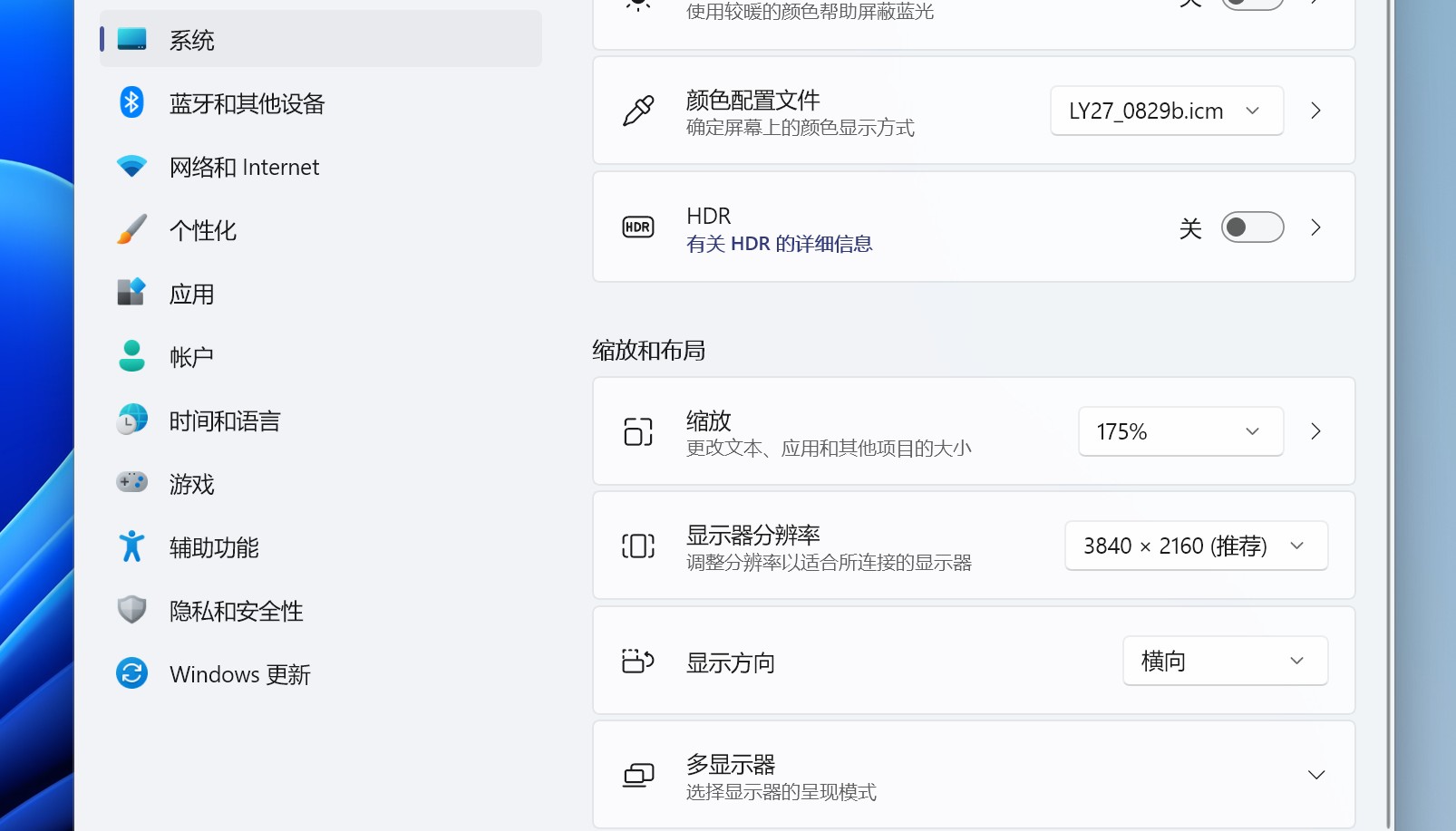
Task: Open HDR settings via its right chevron
Action: [1315, 227]
